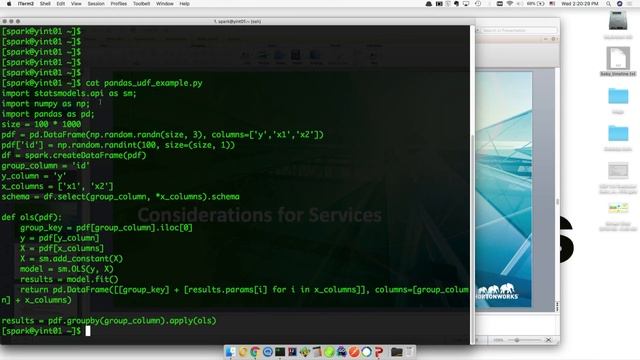640x360 pixels.
Task: Click the "y_column = 'y'" line
Action: 34,176
